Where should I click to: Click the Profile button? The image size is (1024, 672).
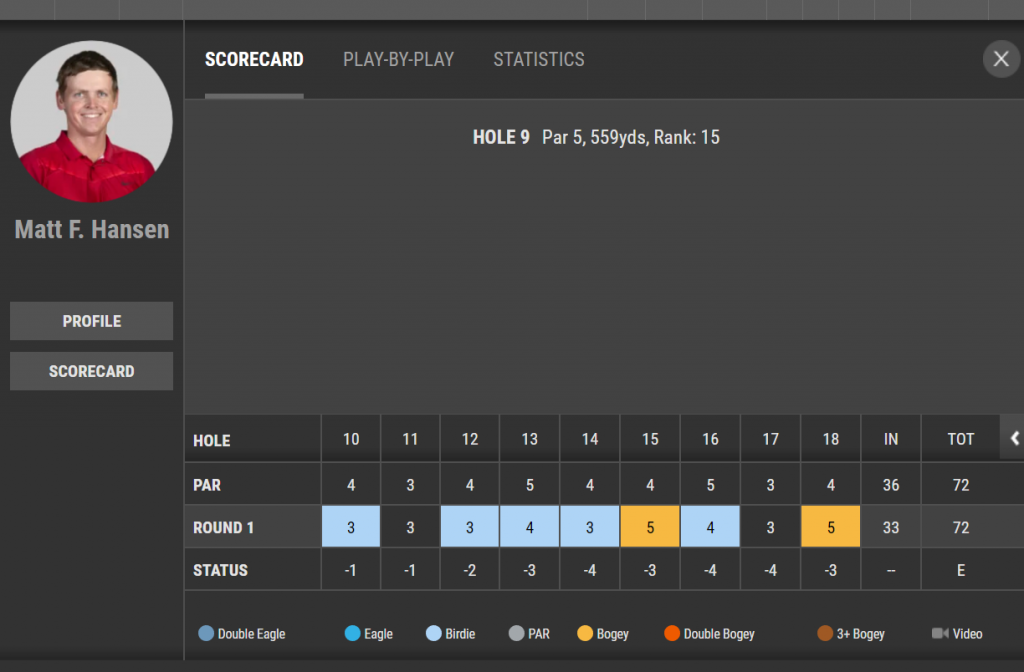tap(91, 321)
